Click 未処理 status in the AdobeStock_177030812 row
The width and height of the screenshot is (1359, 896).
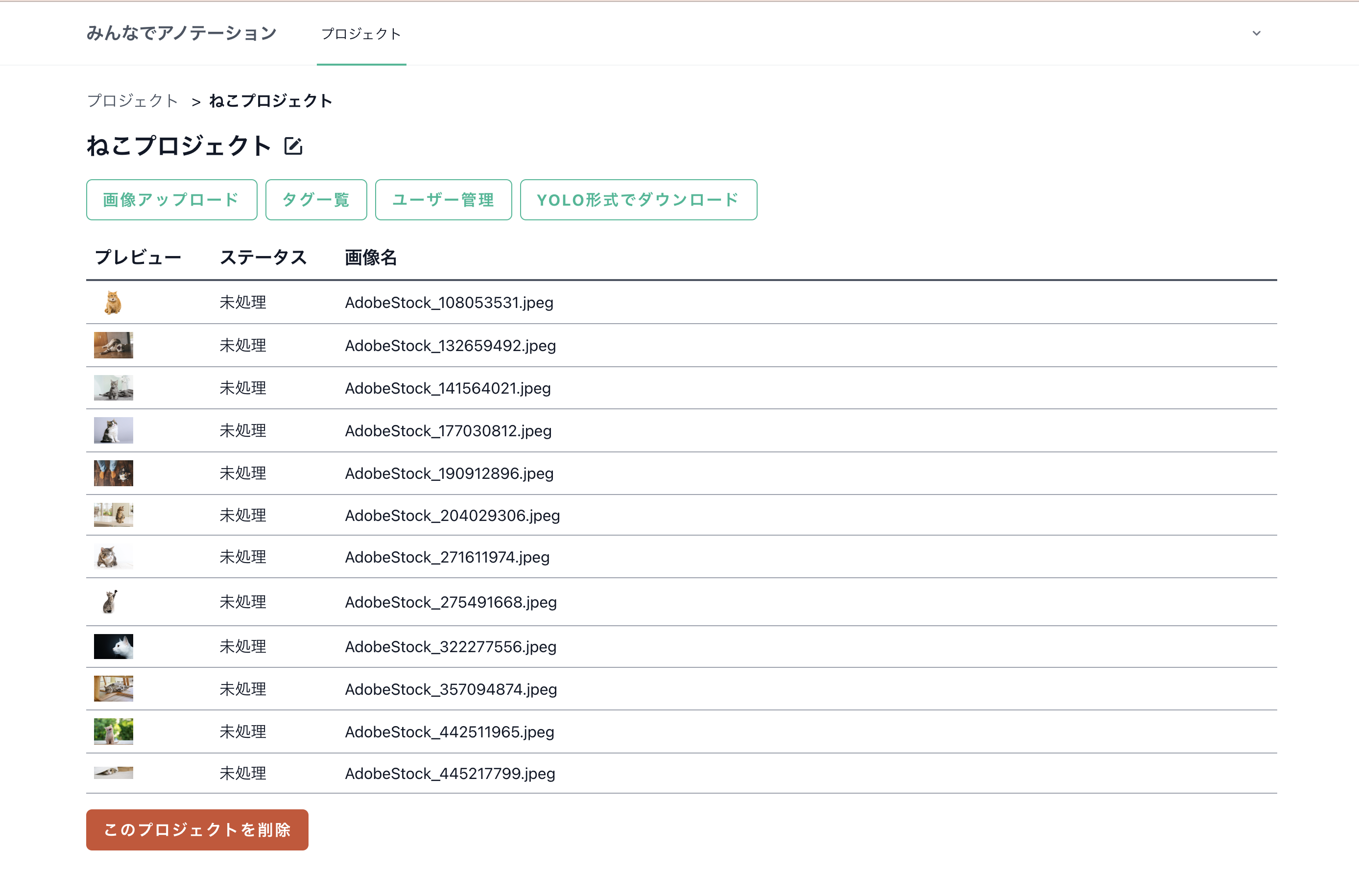(x=243, y=430)
